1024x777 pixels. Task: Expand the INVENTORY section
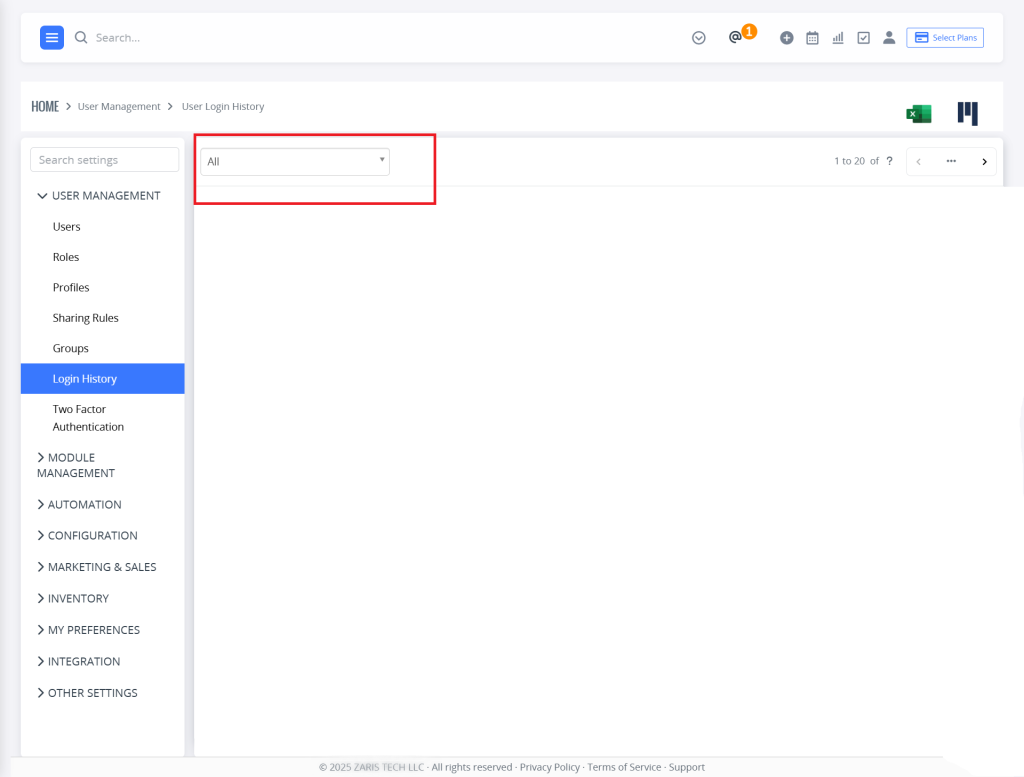pyautogui.click(x=73, y=599)
